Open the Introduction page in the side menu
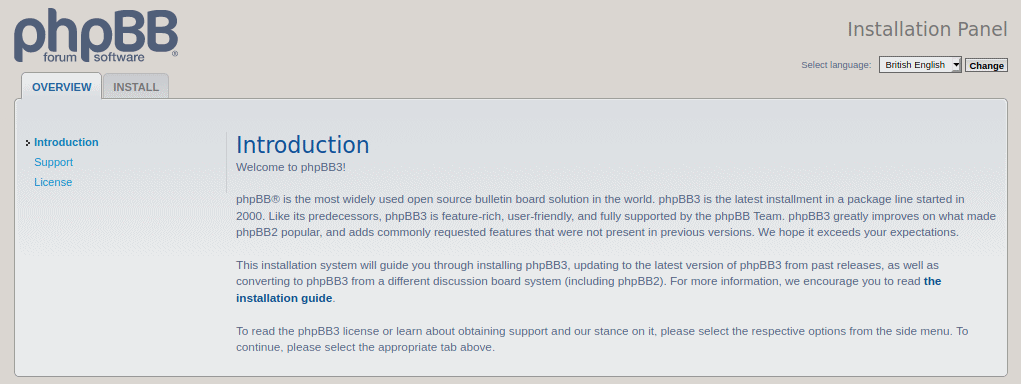 point(66,143)
